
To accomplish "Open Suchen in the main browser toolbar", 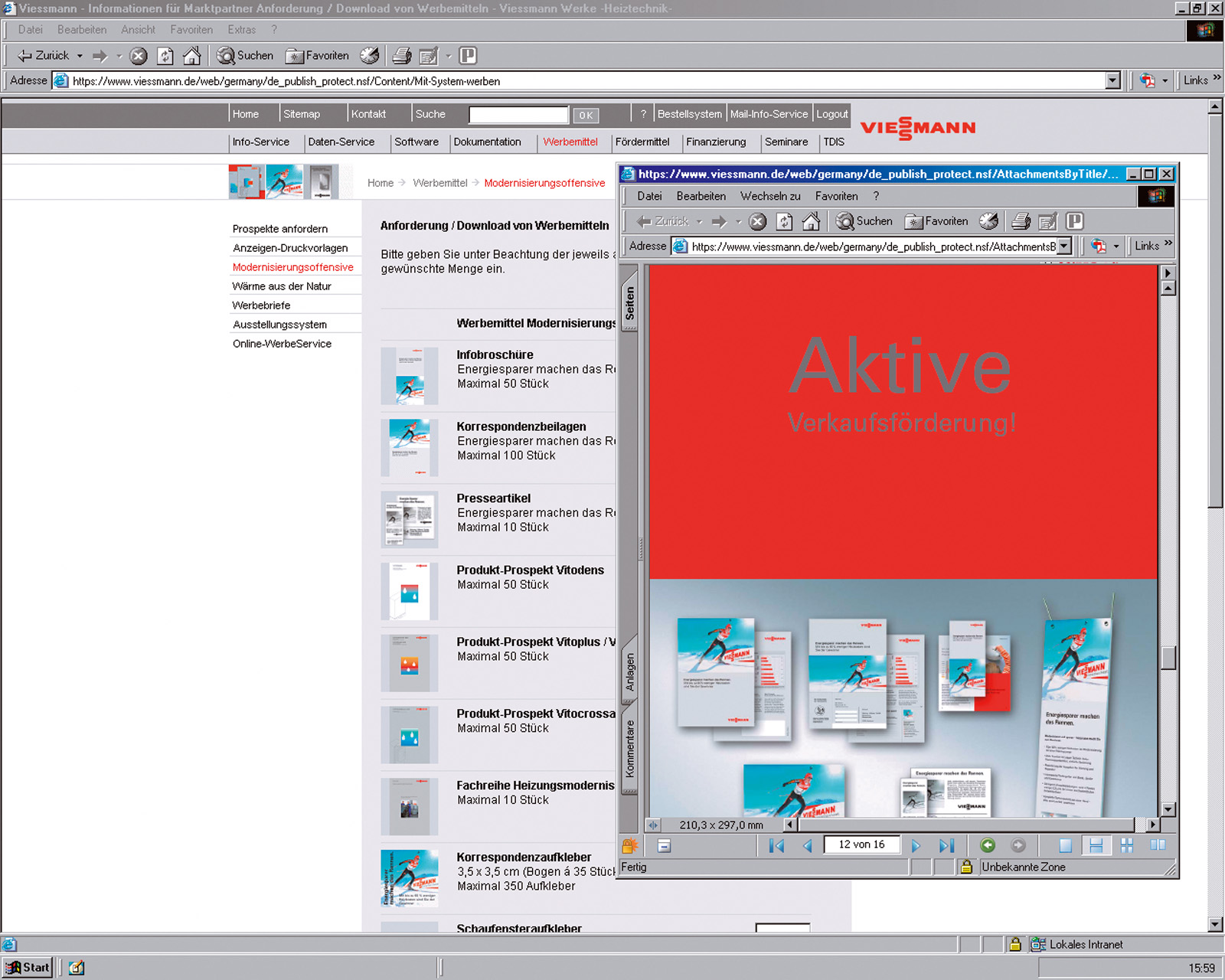I will [245, 56].
